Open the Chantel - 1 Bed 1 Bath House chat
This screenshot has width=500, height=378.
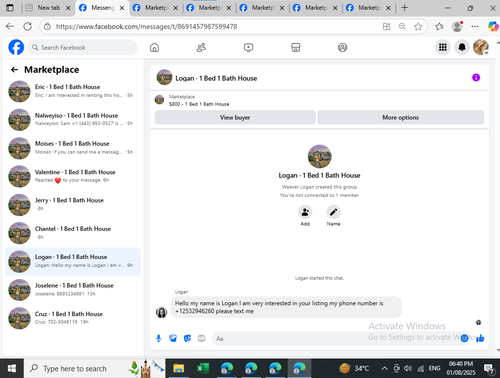(73, 233)
